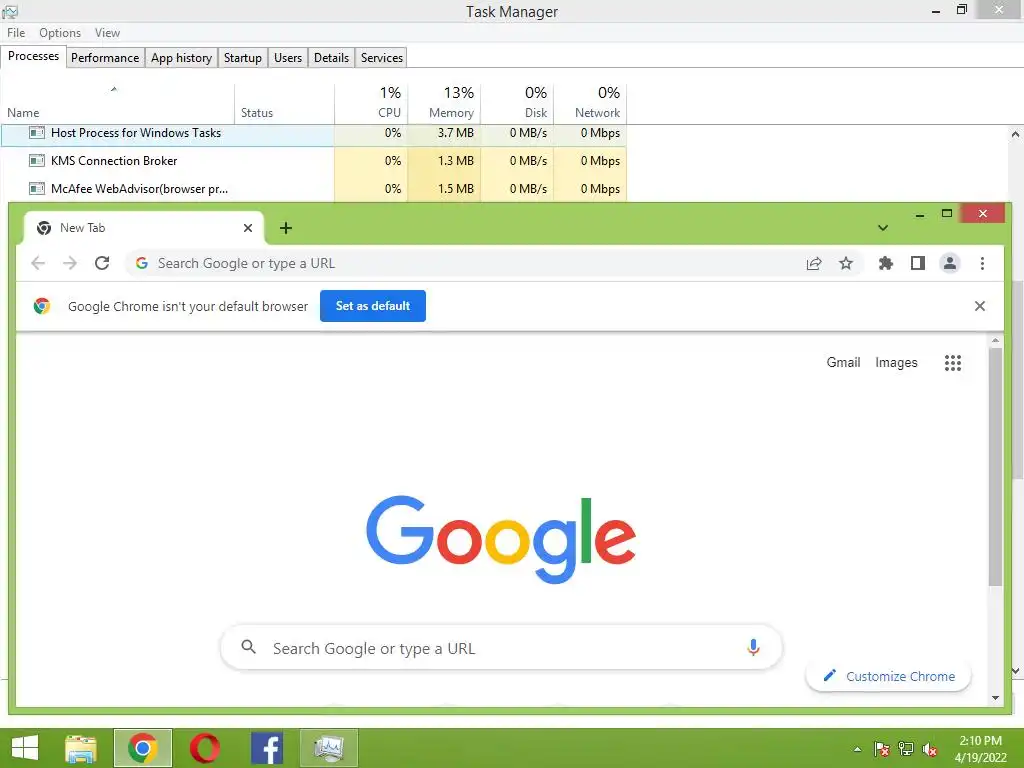Viewport: 1024px width, 768px height.
Task: Select McAfee WebAdvisor process row
Action: [313, 189]
